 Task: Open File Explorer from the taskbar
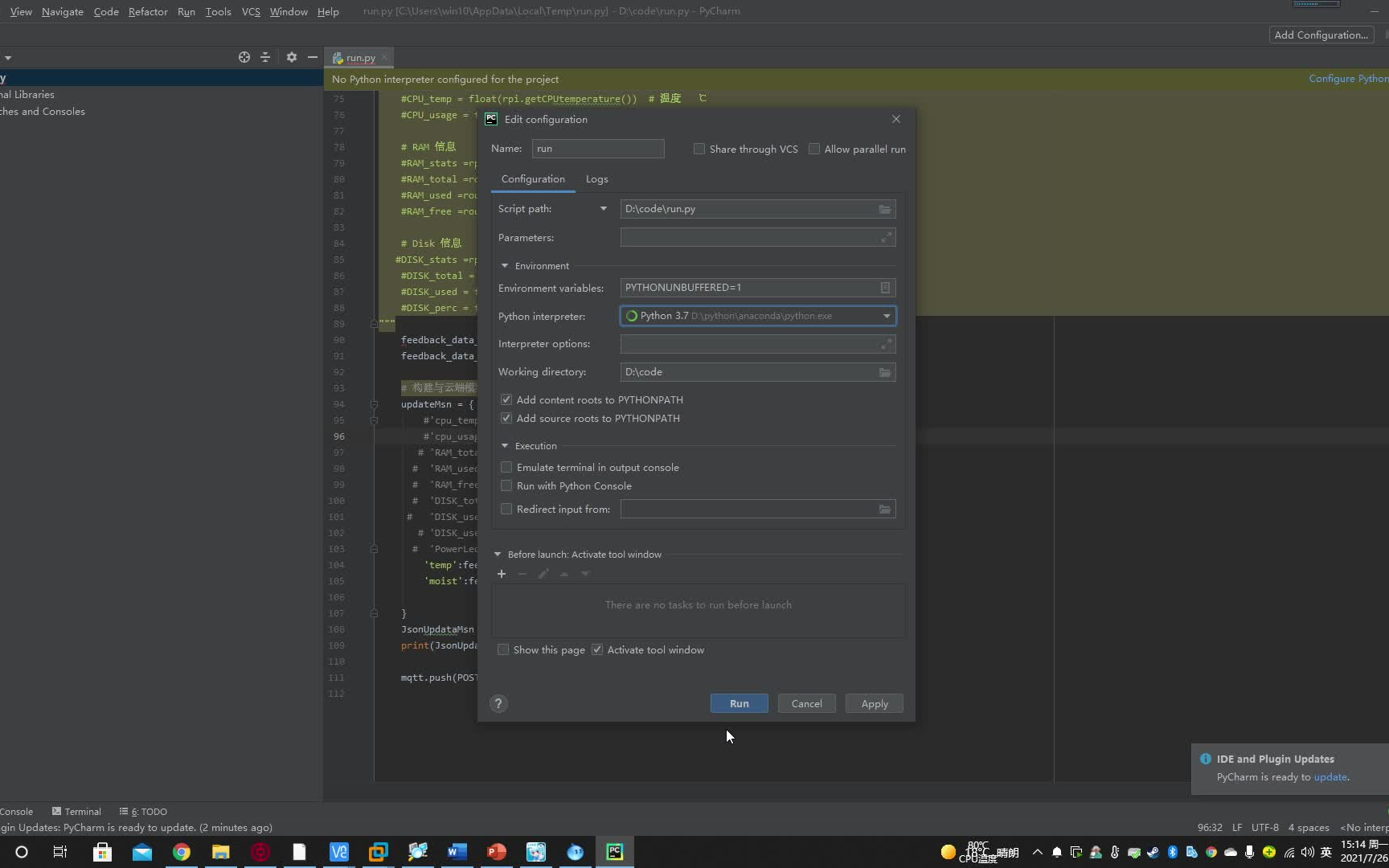coord(221,852)
